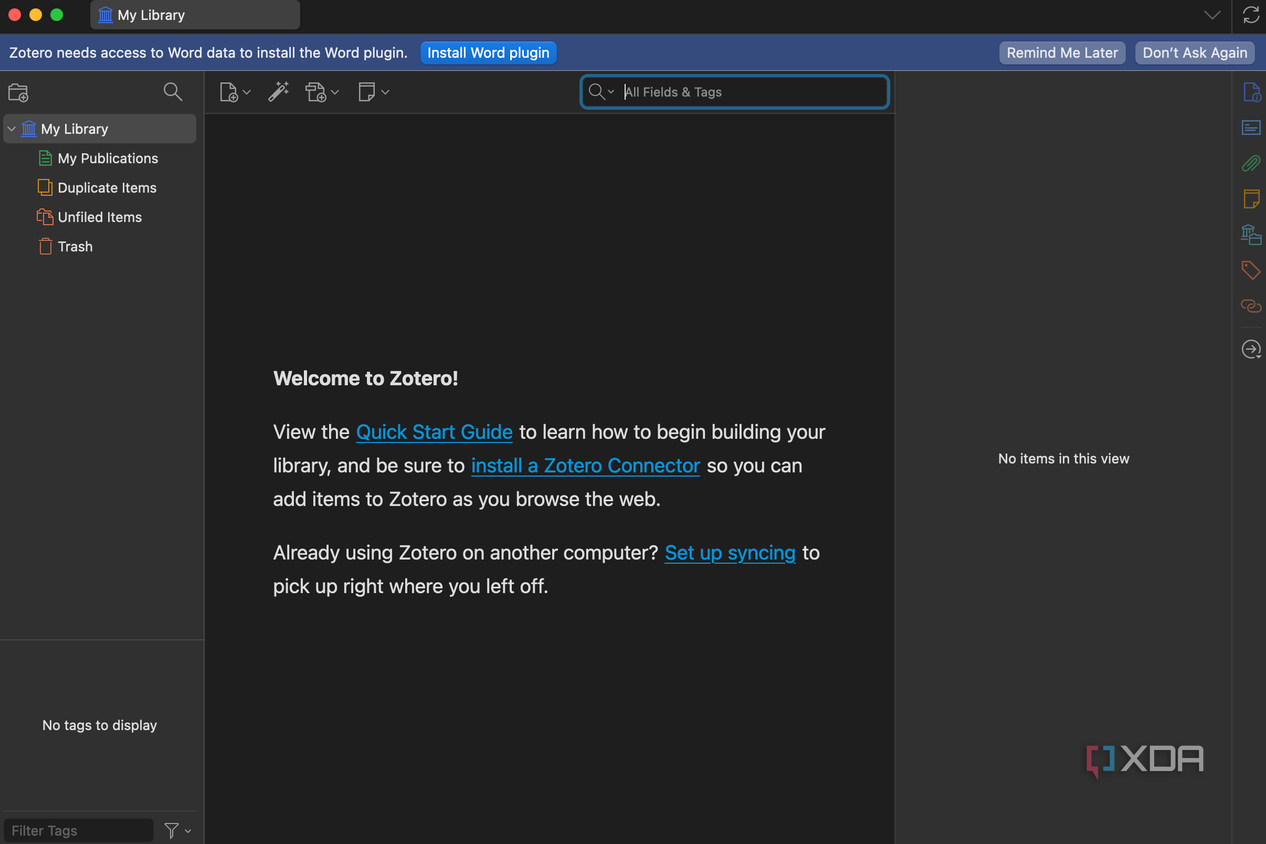Click the New Note toolbar icon
The height and width of the screenshot is (844, 1266).
[x=367, y=92]
